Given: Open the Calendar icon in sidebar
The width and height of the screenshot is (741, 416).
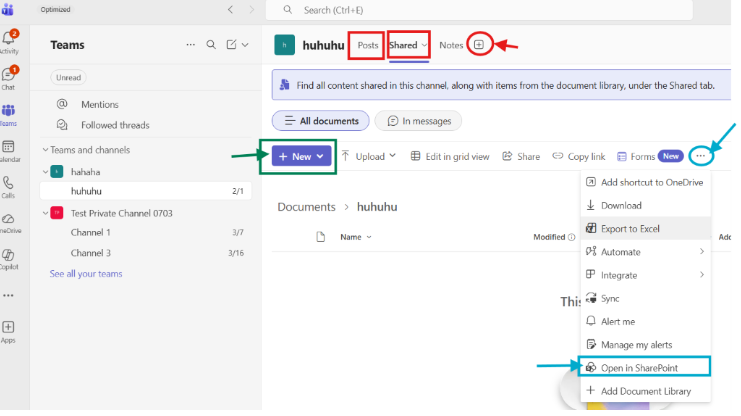Looking at the screenshot, I should 8,147.
